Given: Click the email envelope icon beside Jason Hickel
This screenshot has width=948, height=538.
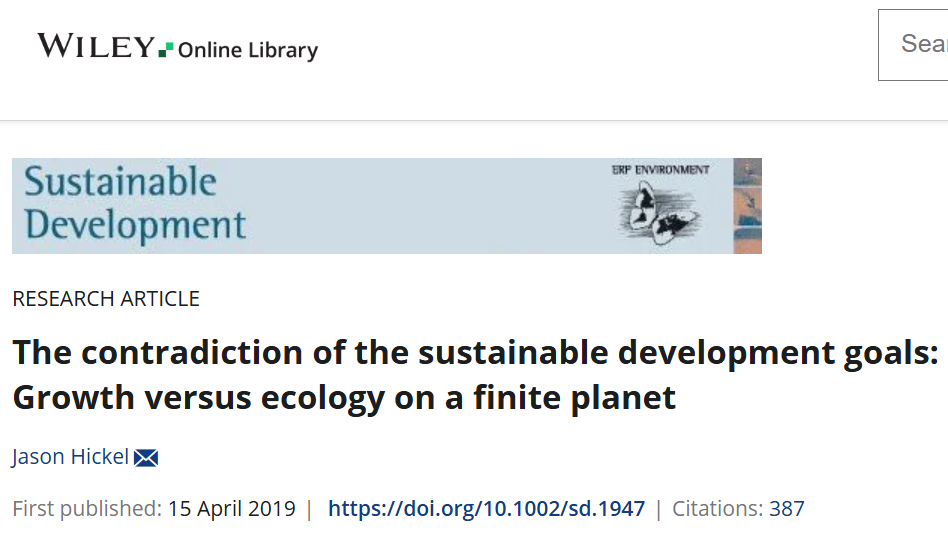Looking at the screenshot, I should (146, 458).
